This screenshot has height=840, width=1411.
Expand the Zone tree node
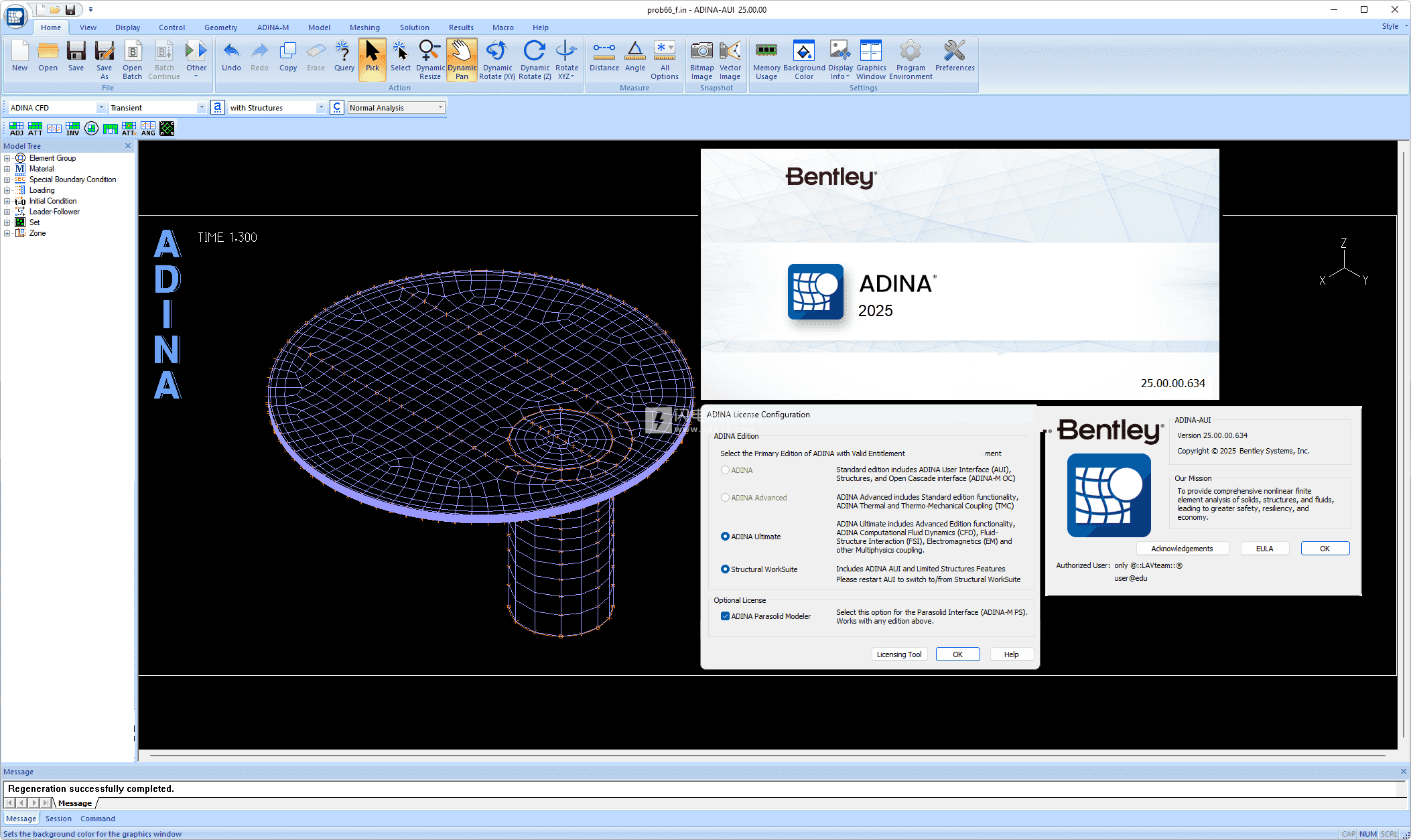[x=7, y=233]
